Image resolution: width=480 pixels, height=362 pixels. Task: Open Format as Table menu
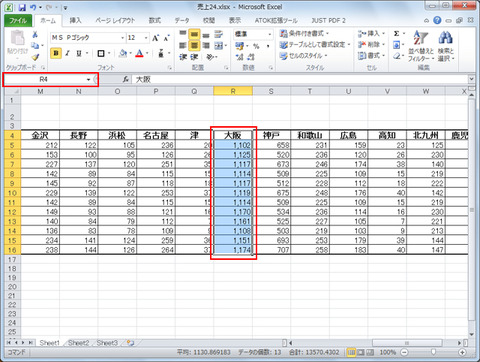coord(315,44)
